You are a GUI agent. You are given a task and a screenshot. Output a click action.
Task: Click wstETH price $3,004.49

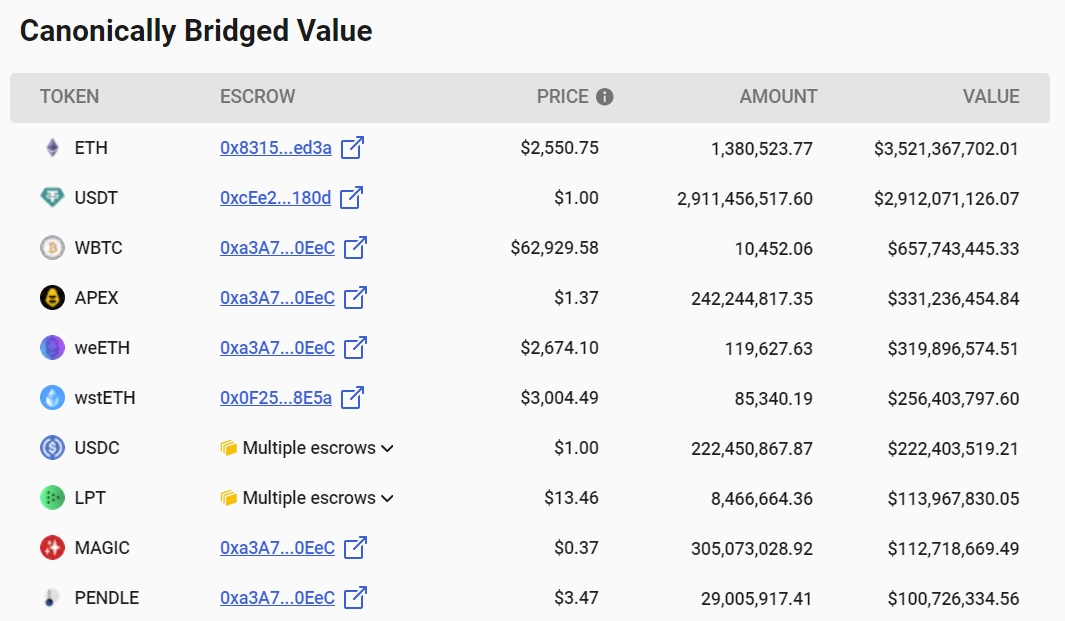pos(560,397)
